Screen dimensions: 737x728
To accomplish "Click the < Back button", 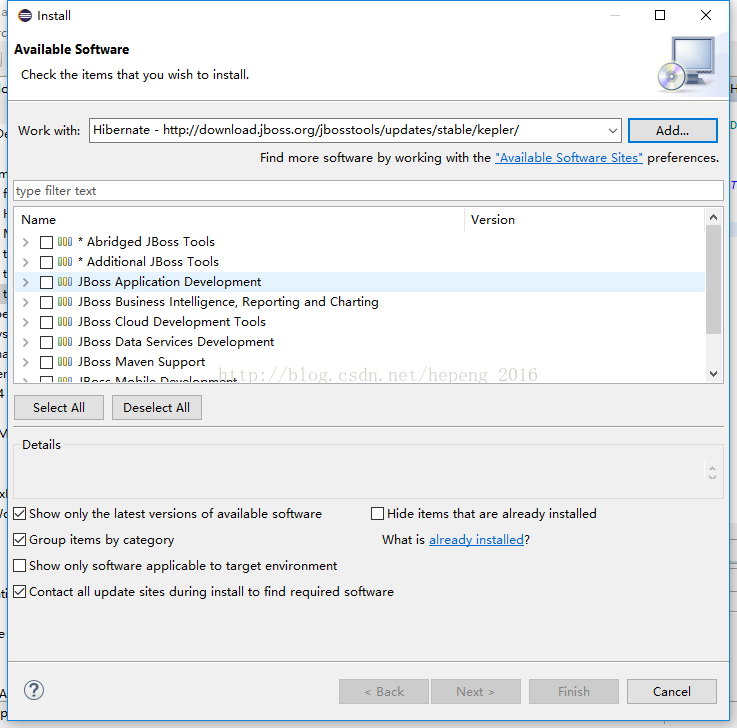I will click(384, 691).
